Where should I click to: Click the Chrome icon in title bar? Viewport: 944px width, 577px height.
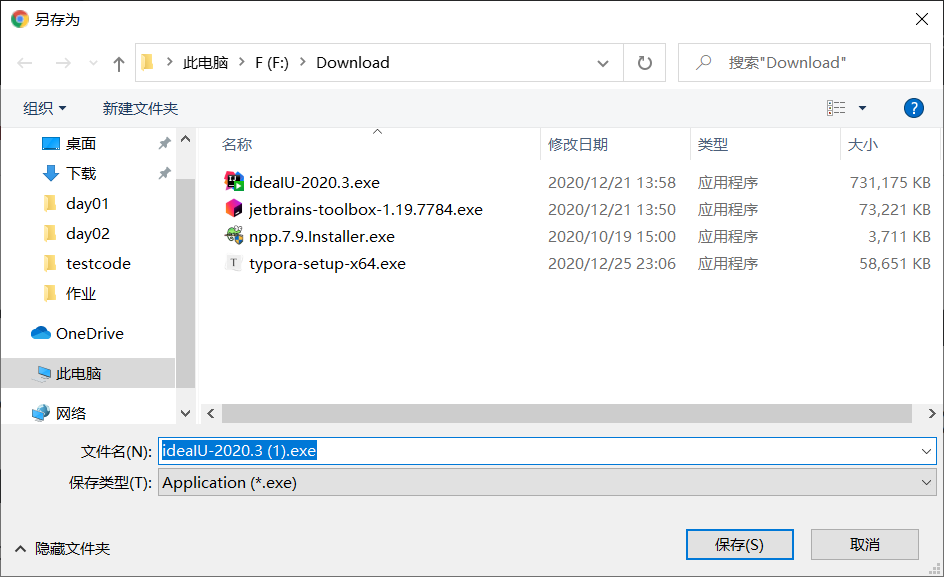point(20,19)
